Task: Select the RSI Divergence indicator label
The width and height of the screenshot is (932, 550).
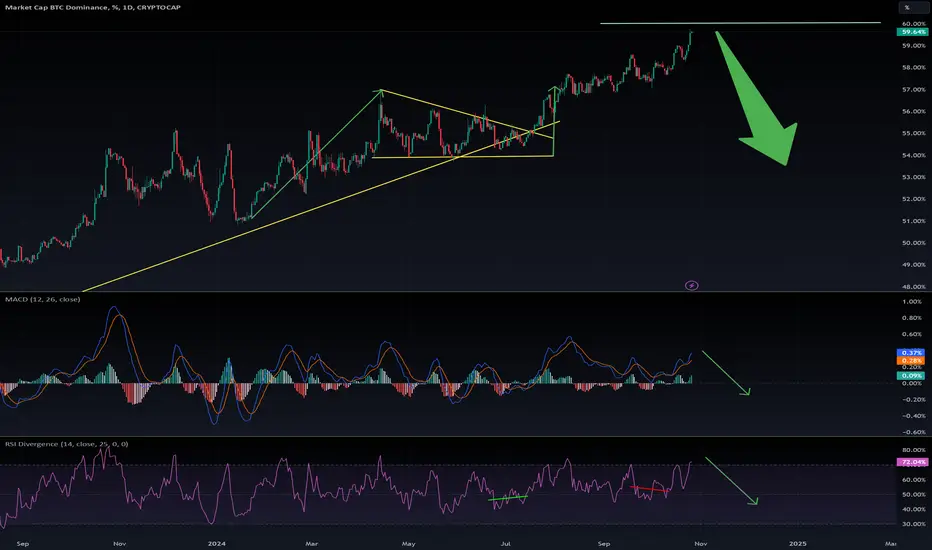Action: point(67,444)
